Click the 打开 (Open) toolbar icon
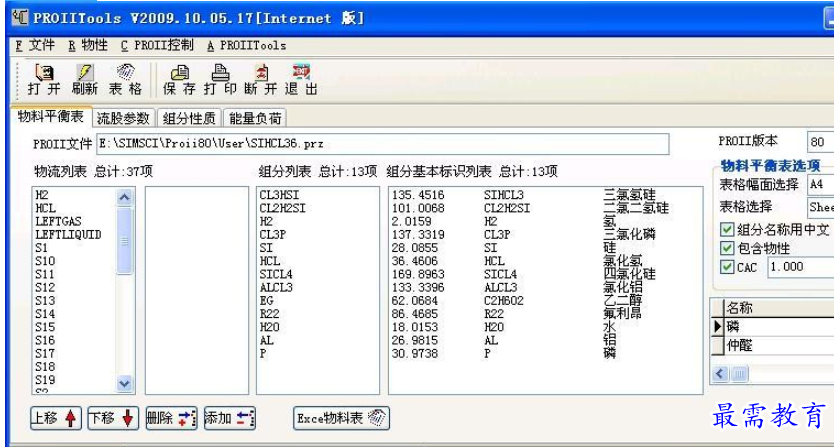This screenshot has width=834, height=447. (x=44, y=80)
